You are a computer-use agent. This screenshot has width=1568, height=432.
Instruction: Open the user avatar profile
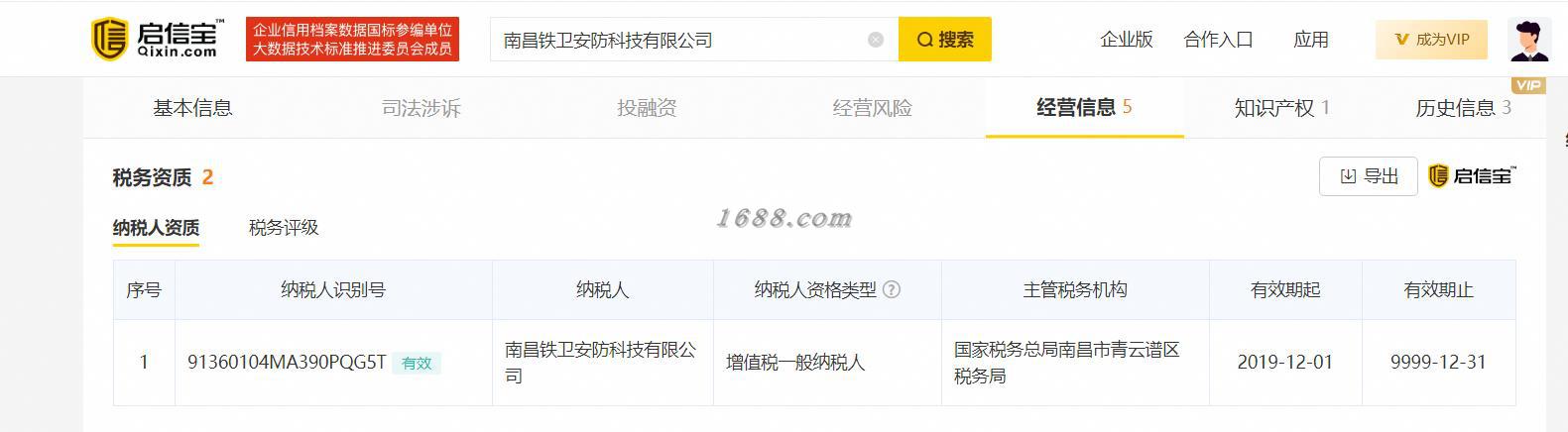coord(1528,40)
